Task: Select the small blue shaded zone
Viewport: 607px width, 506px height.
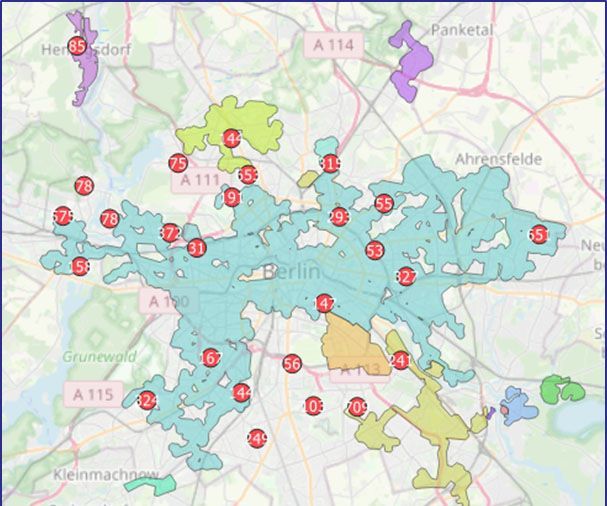Action: click(520, 406)
